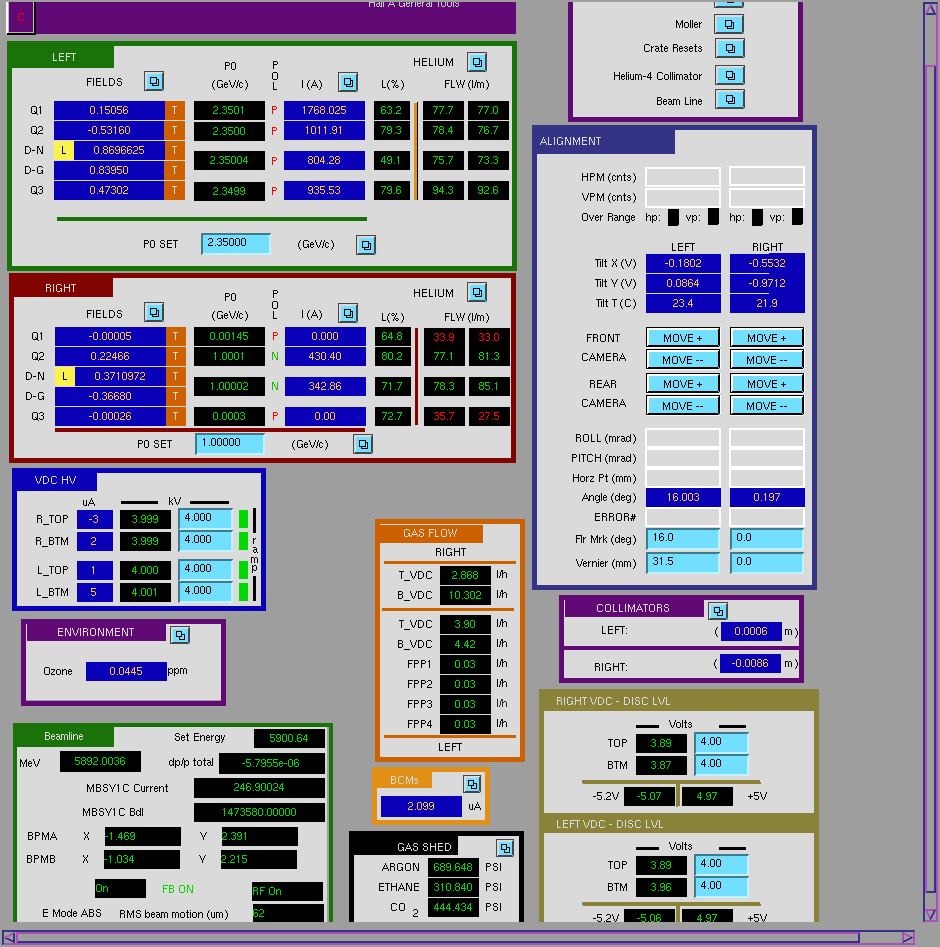This screenshot has height=947, width=940.
Task: Click LEFT Vernier 31.5 input field
Action: coord(683,562)
